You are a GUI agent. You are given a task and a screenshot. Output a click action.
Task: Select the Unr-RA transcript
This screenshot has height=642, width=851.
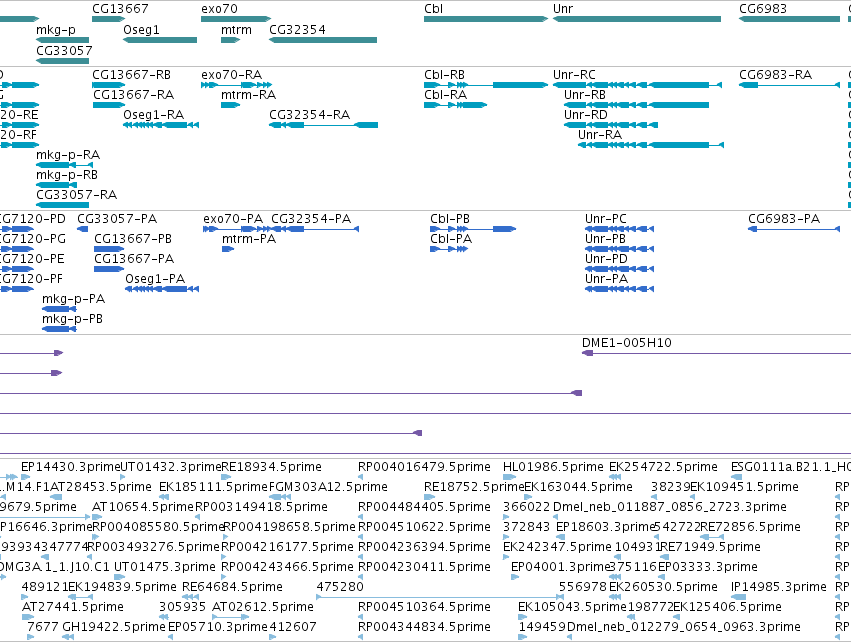(x=651, y=145)
